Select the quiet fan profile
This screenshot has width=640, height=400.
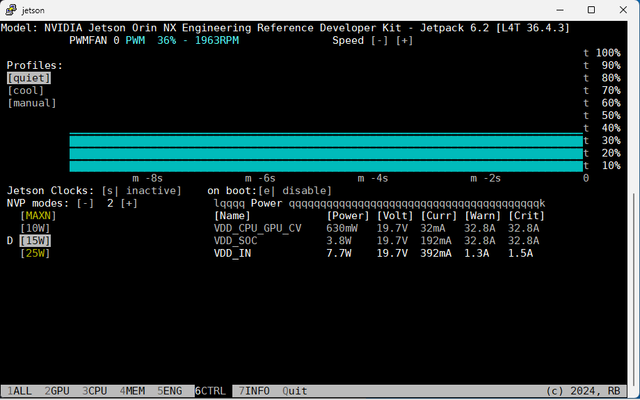click(28, 78)
